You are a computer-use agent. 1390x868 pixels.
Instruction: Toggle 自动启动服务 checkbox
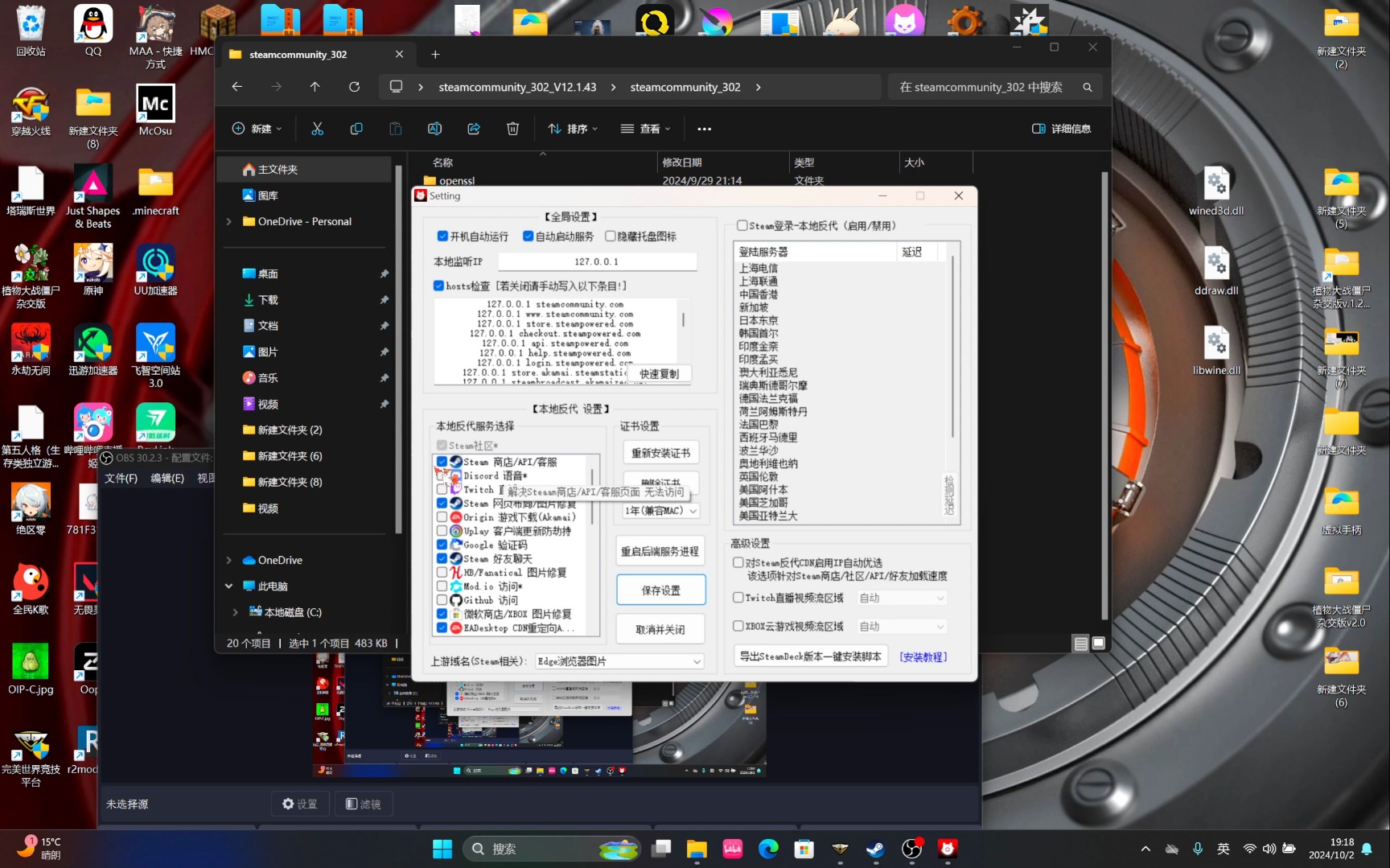pyautogui.click(x=528, y=236)
